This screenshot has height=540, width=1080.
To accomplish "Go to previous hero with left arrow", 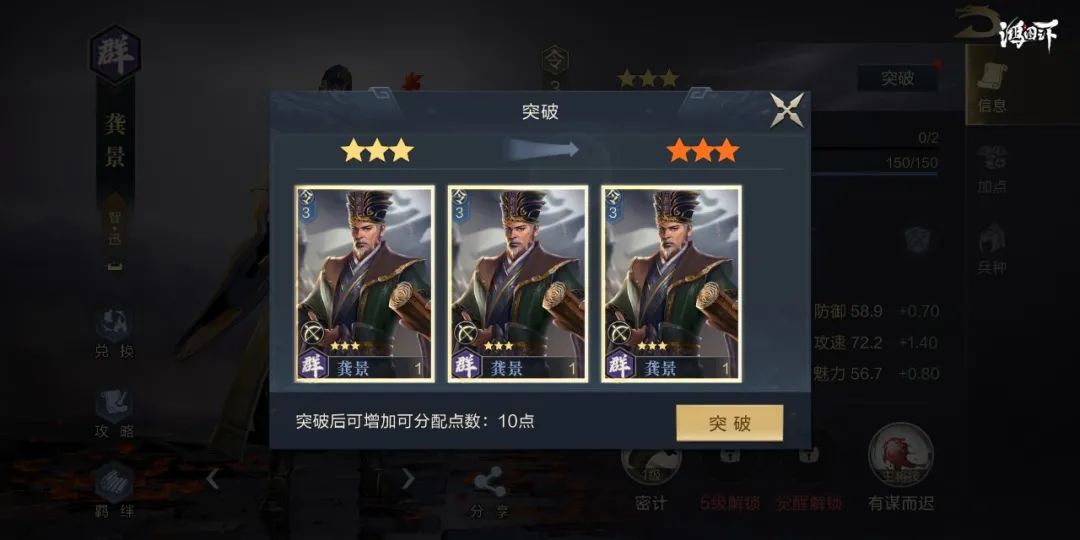I will click(213, 478).
